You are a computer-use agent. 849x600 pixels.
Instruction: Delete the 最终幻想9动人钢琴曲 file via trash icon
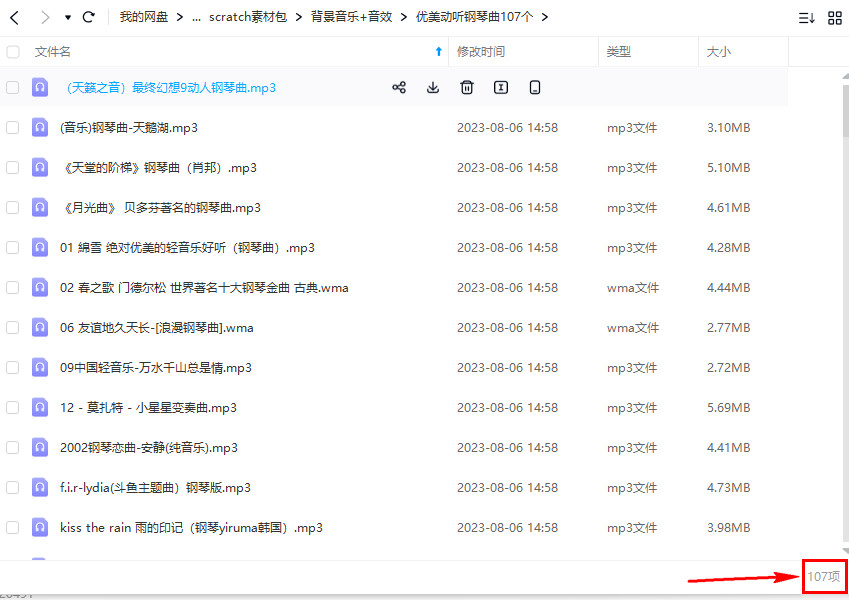coord(467,88)
